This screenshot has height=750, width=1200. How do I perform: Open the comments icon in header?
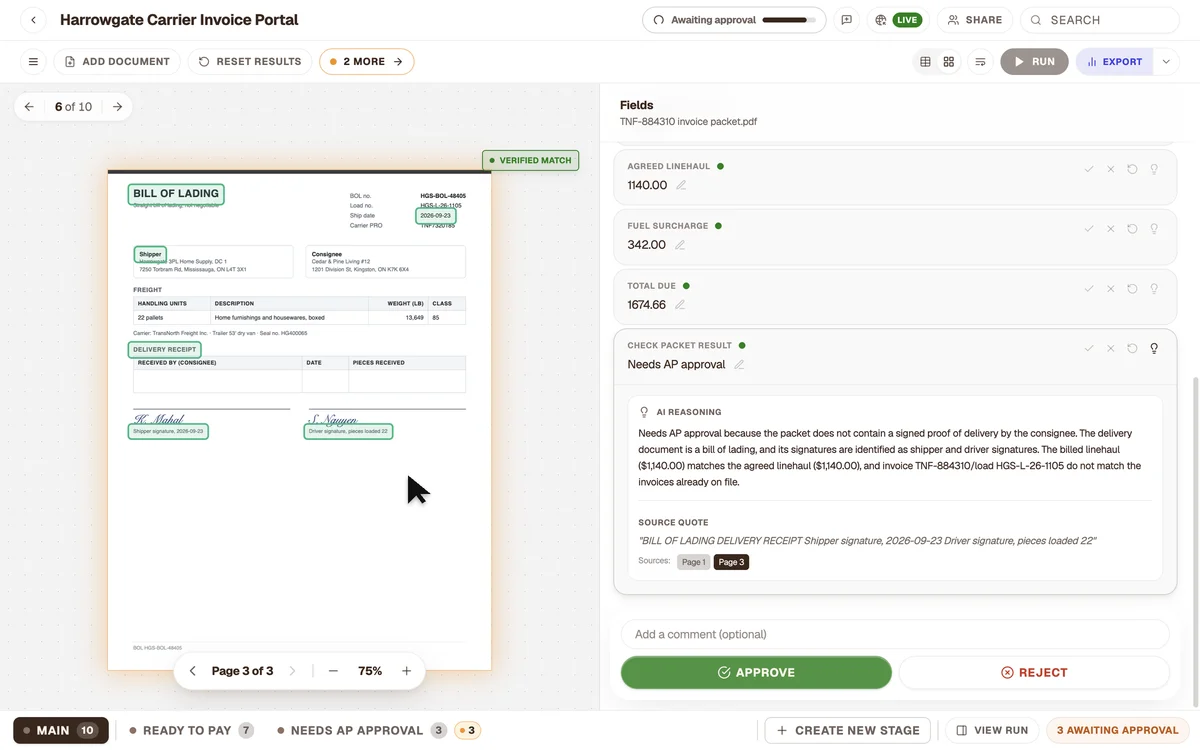tap(847, 20)
